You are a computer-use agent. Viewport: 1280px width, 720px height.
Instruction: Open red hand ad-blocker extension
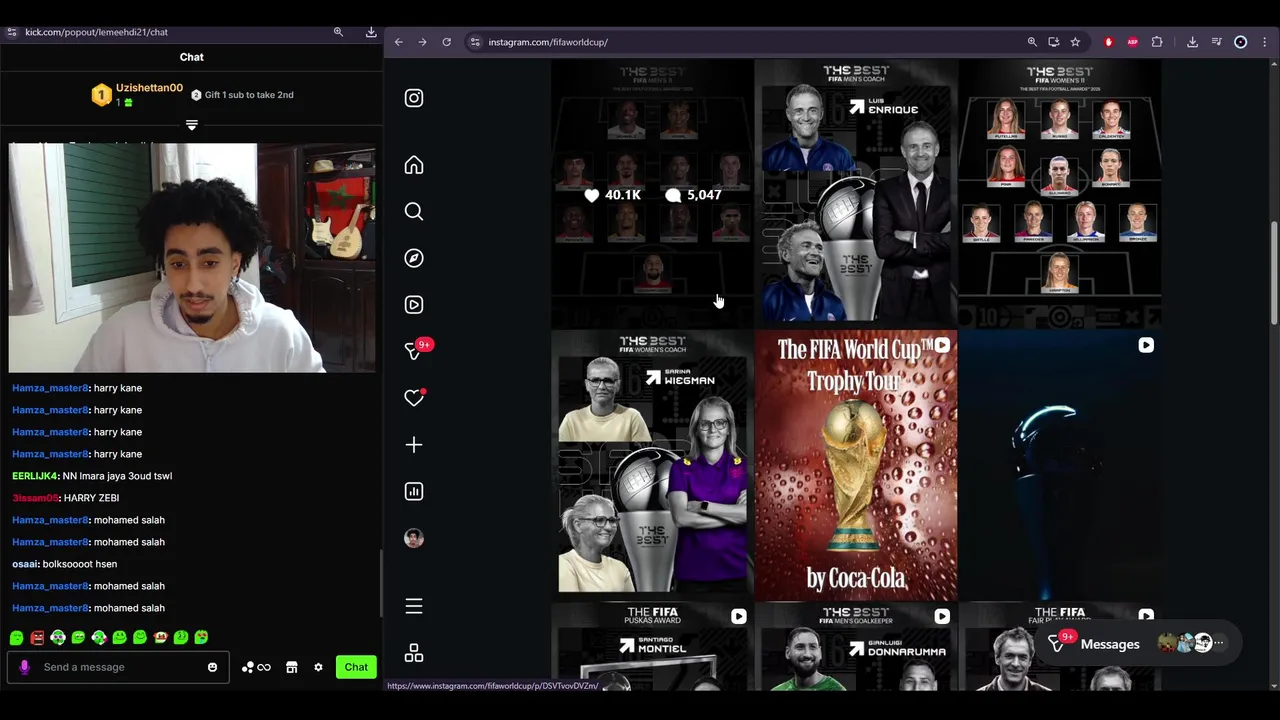point(1108,42)
